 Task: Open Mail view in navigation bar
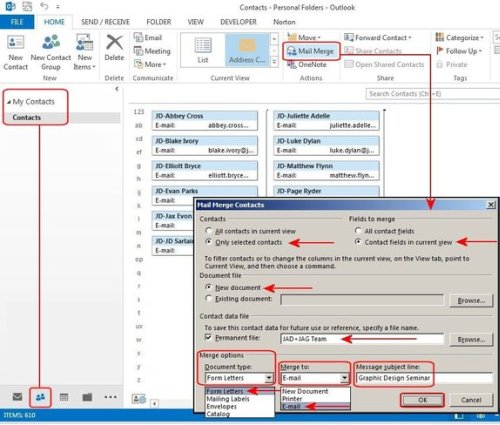pyautogui.click(x=17, y=397)
